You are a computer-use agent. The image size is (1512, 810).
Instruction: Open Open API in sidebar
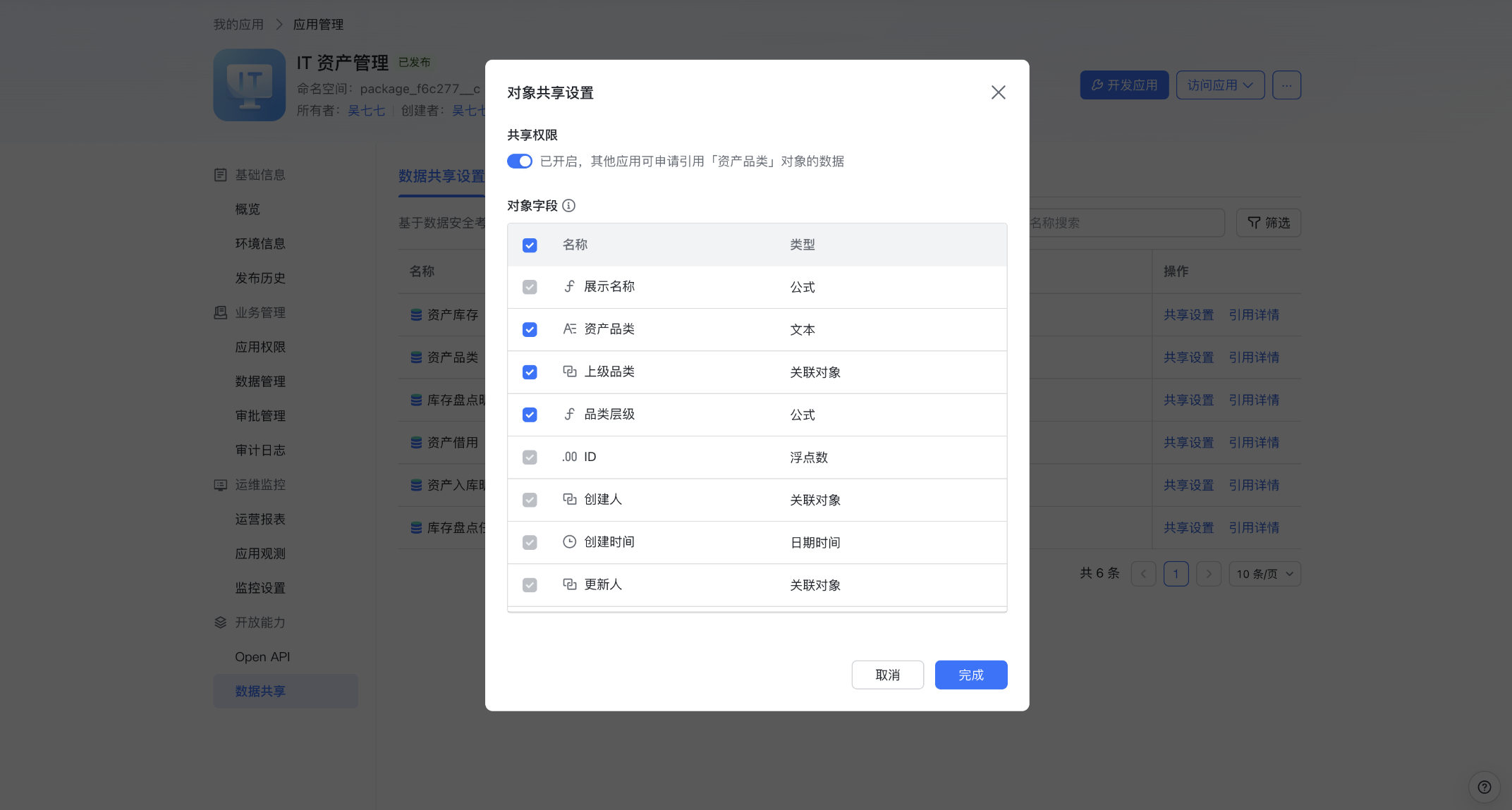pyautogui.click(x=262, y=657)
